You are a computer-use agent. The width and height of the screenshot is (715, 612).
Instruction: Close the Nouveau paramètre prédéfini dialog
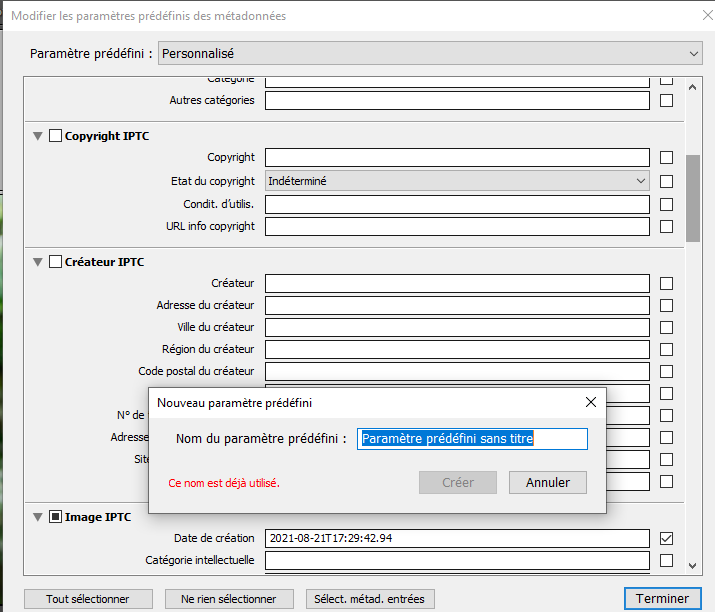pyautogui.click(x=590, y=402)
